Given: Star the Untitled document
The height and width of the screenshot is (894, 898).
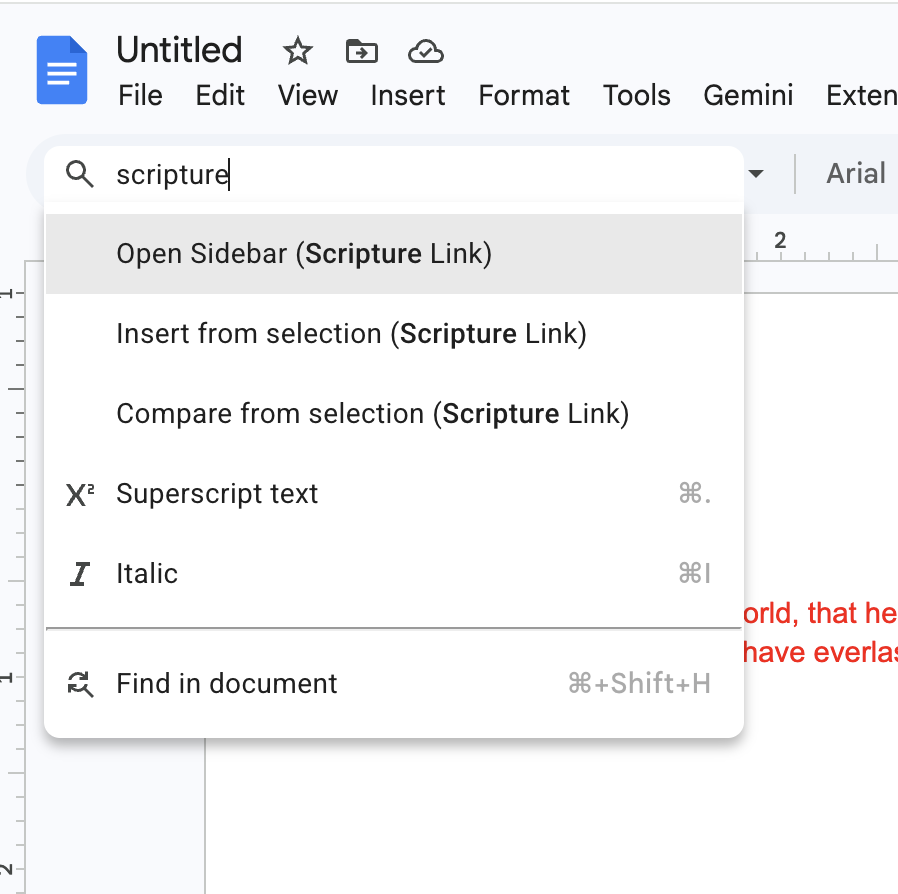Looking at the screenshot, I should (x=298, y=51).
